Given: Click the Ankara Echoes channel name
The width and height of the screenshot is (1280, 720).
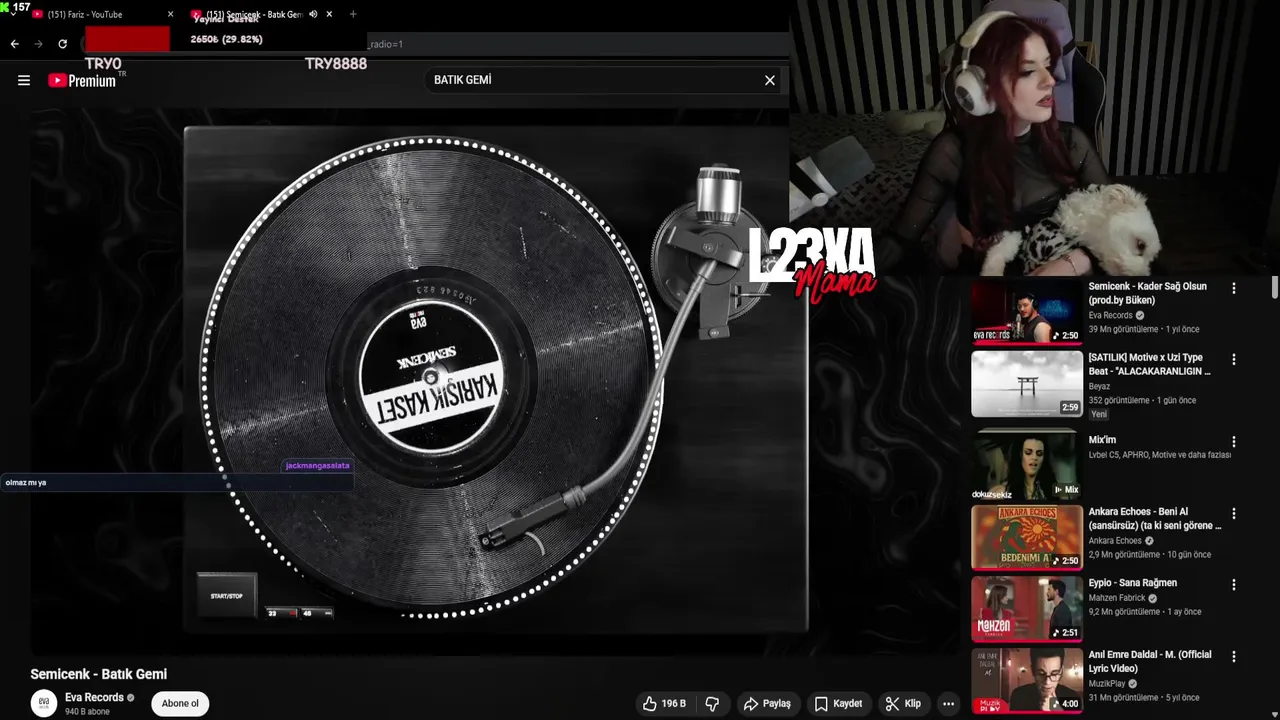Looking at the screenshot, I should (1115, 541).
